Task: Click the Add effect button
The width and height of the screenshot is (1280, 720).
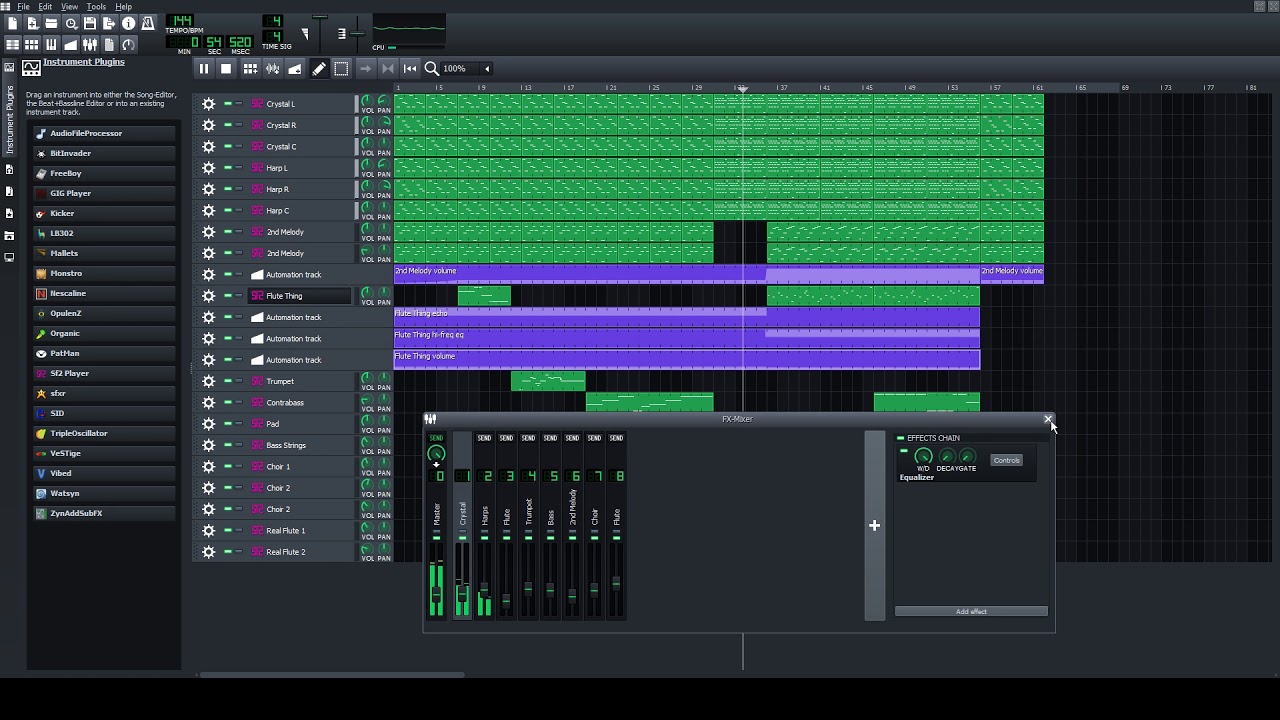Action: [971, 611]
